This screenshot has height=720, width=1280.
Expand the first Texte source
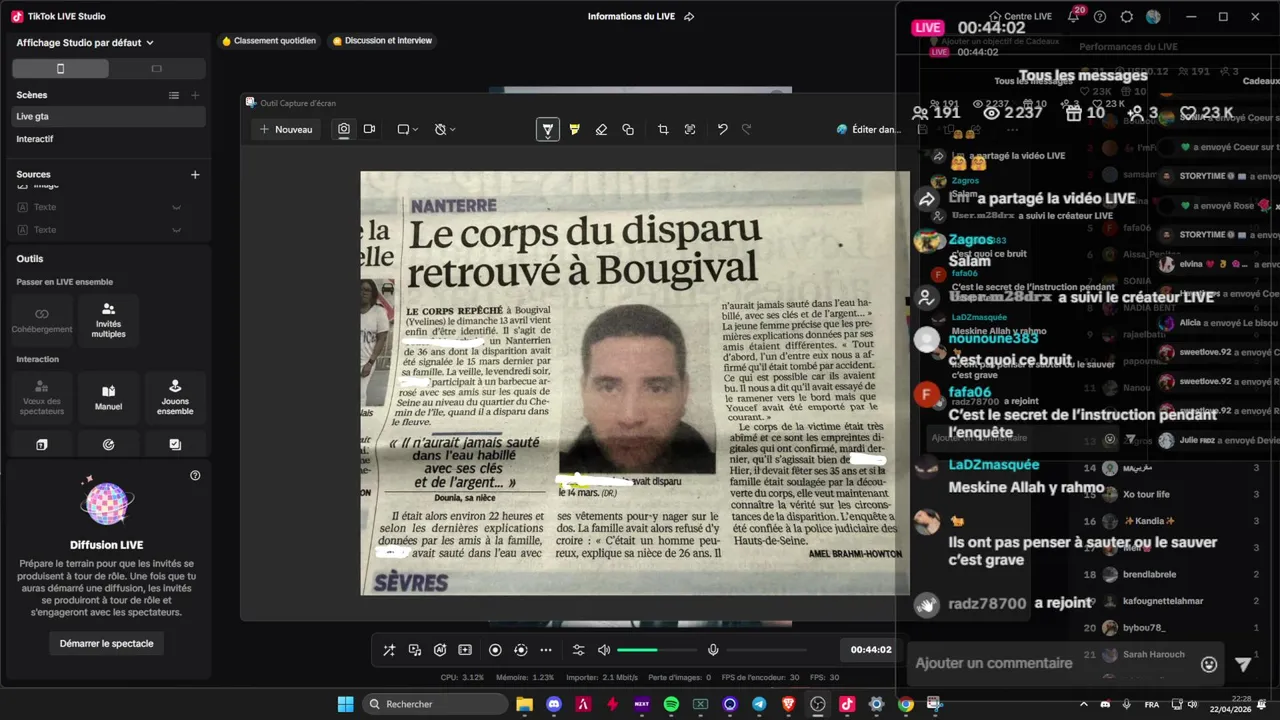point(176,207)
